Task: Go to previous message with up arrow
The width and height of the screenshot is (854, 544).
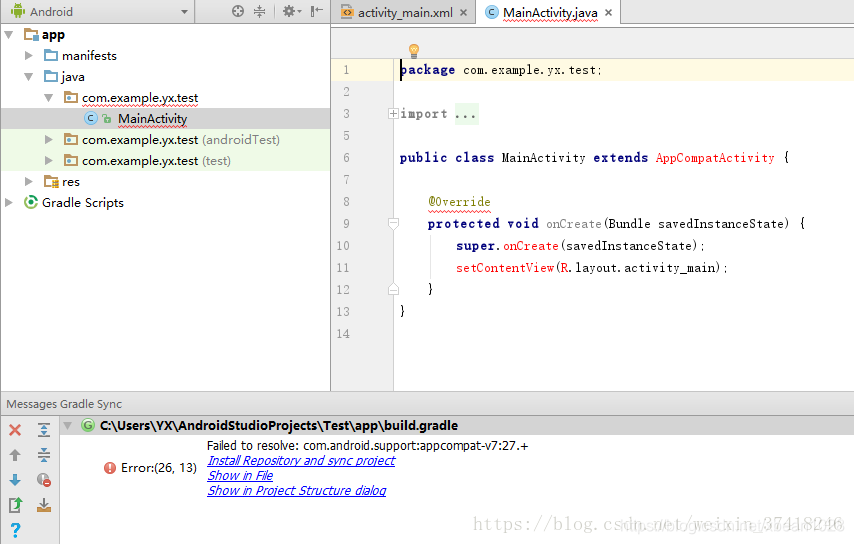Action: pos(15,455)
